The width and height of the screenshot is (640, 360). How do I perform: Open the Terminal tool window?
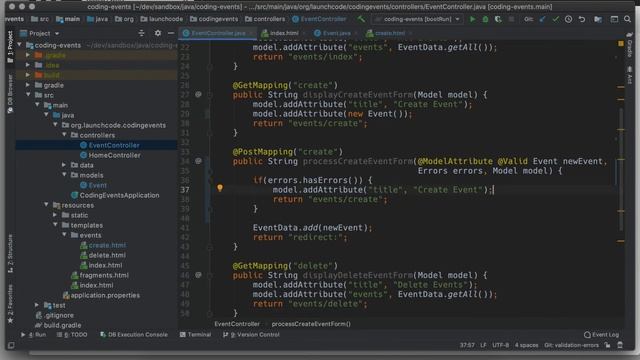tap(195, 335)
